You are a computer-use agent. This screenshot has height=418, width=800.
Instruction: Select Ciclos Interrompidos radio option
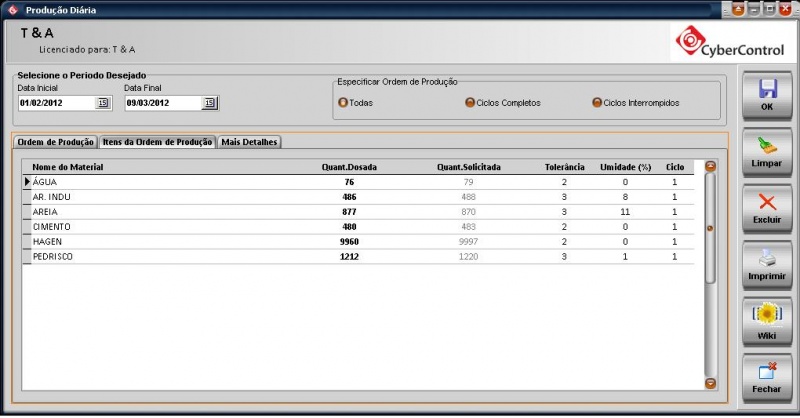pos(597,102)
